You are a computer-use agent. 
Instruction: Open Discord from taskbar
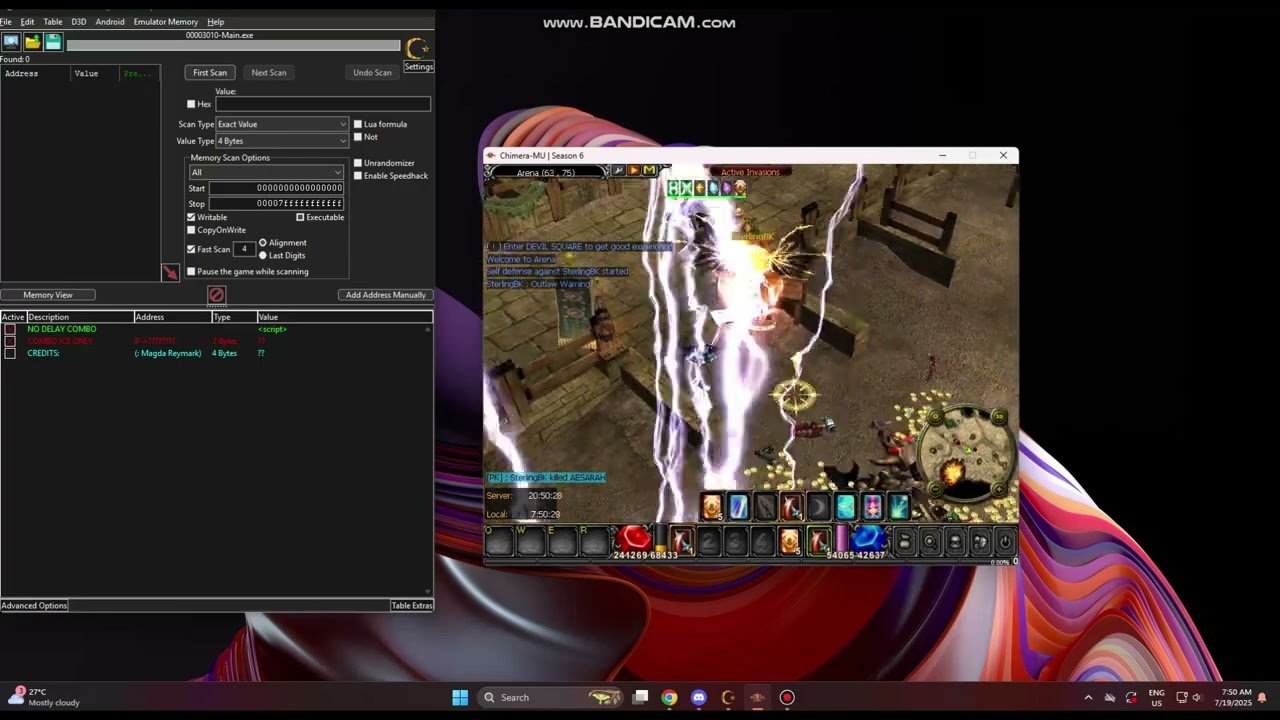click(x=698, y=697)
